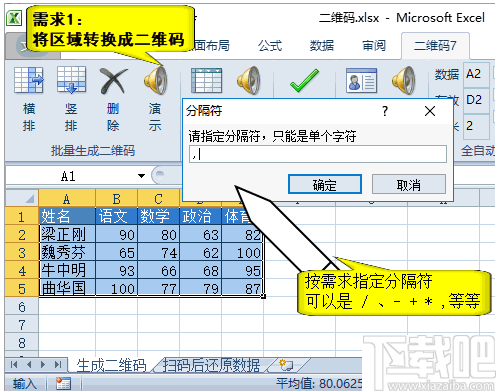
Task: Click the 删除 delete X icon
Action: tap(113, 81)
